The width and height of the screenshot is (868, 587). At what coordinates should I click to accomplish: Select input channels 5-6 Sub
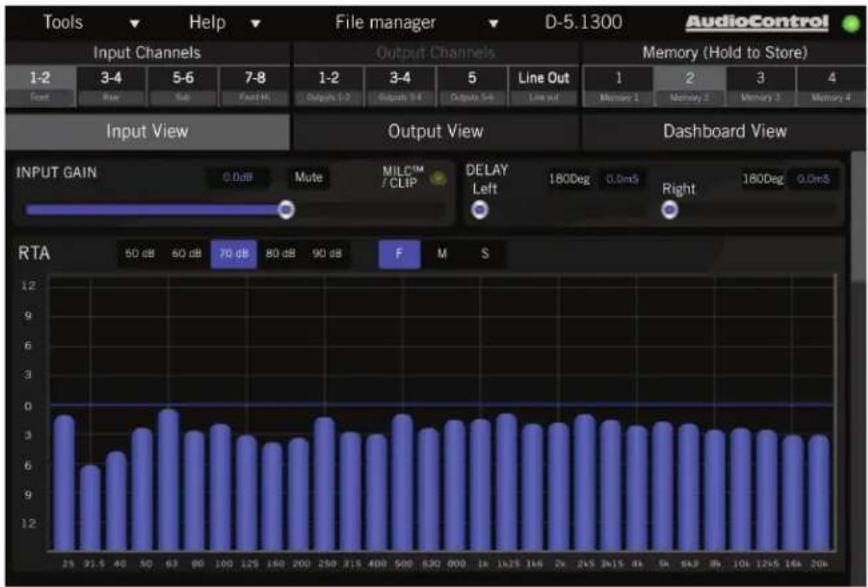click(183, 86)
